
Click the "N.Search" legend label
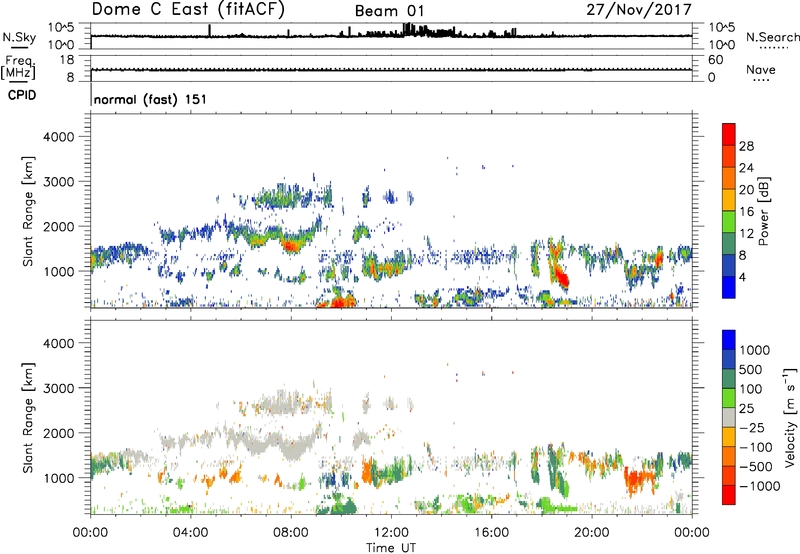click(772, 37)
